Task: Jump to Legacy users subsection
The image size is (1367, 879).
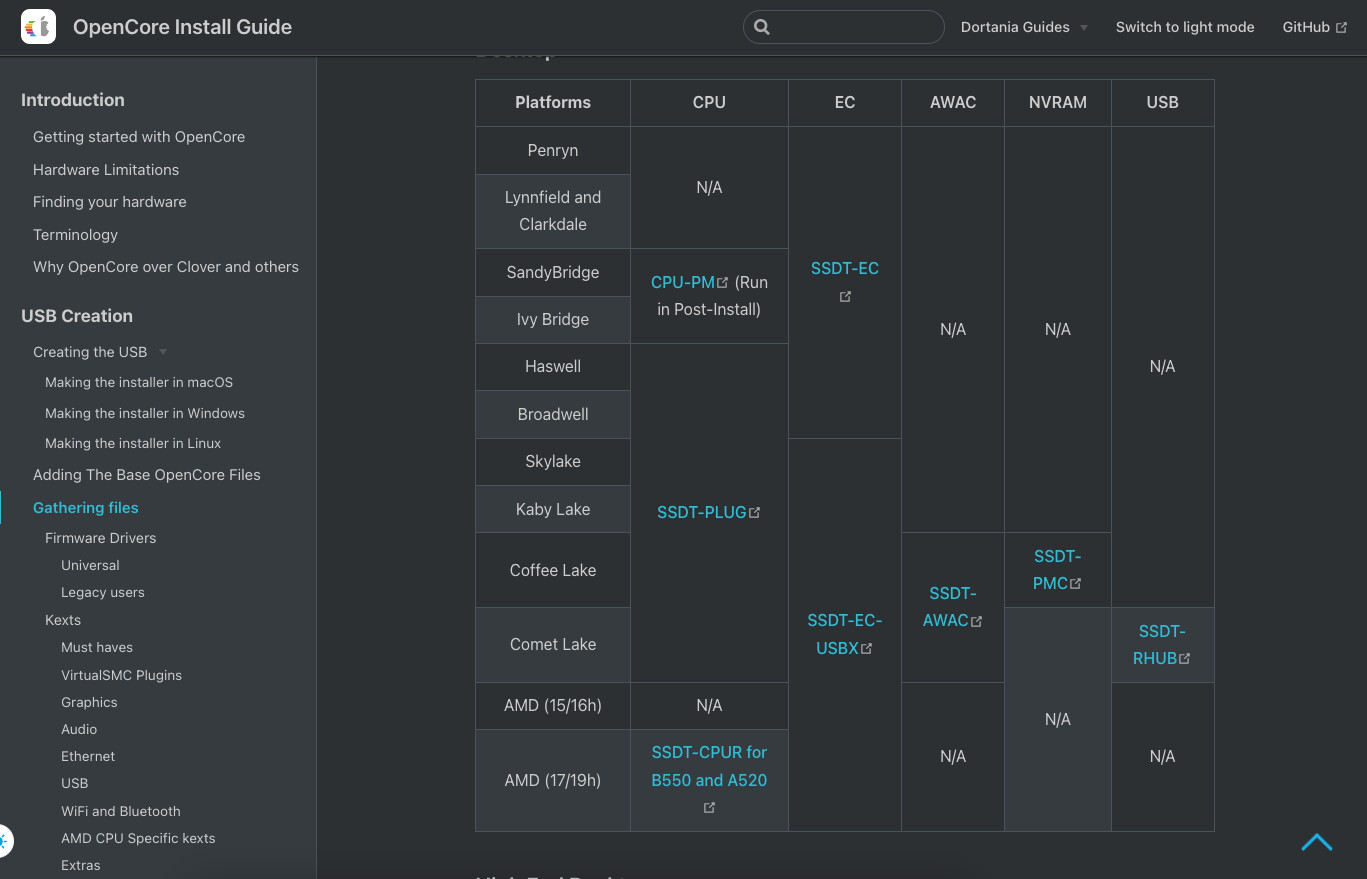Action: (x=103, y=592)
